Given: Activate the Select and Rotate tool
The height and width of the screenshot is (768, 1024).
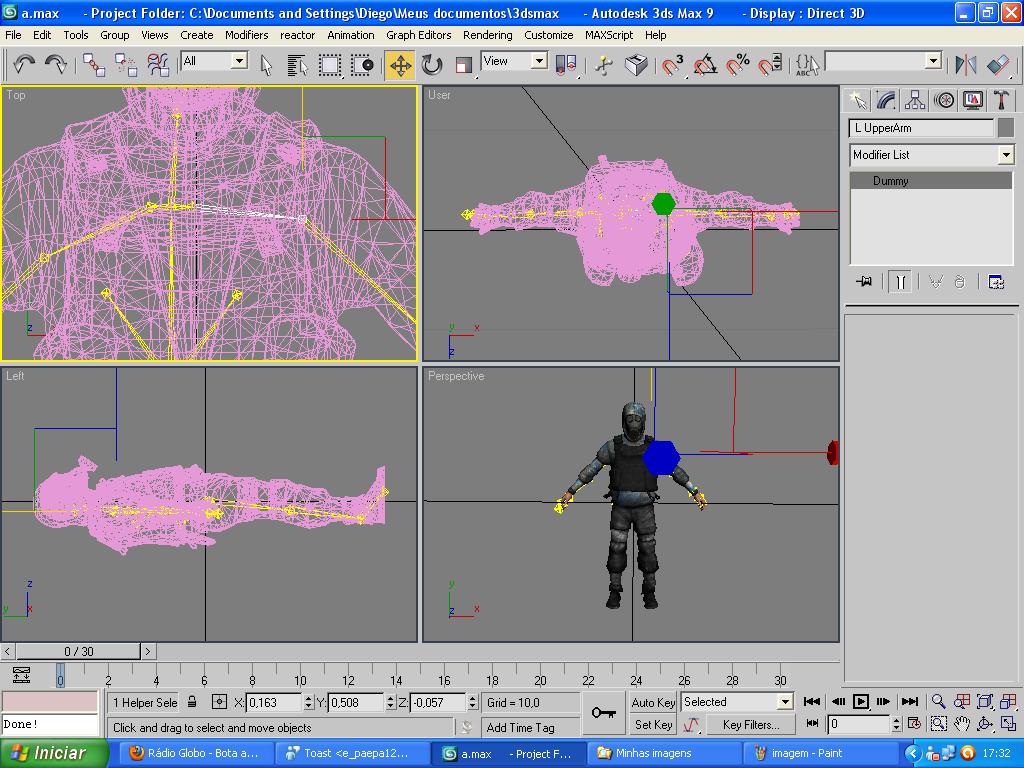Looking at the screenshot, I should pos(432,65).
